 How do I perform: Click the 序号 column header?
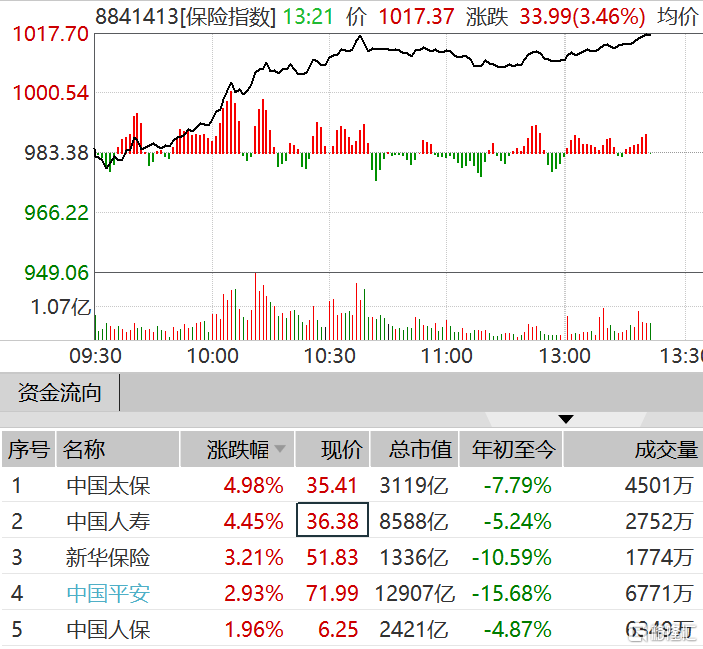pos(28,449)
